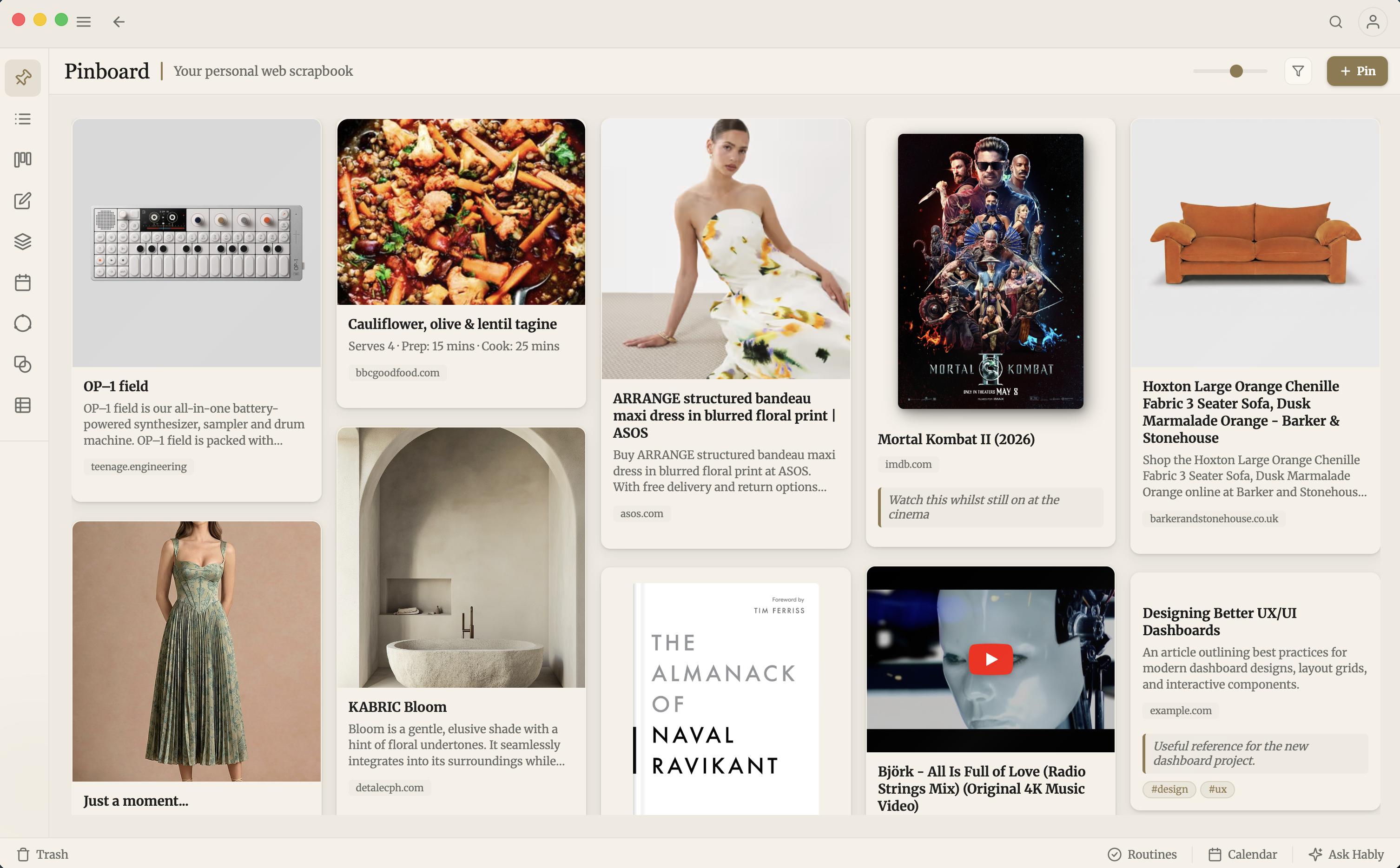This screenshot has height=868, width=1400.
Task: Click note 'Watch this whilst still on at the cinema'
Action: tap(991, 507)
